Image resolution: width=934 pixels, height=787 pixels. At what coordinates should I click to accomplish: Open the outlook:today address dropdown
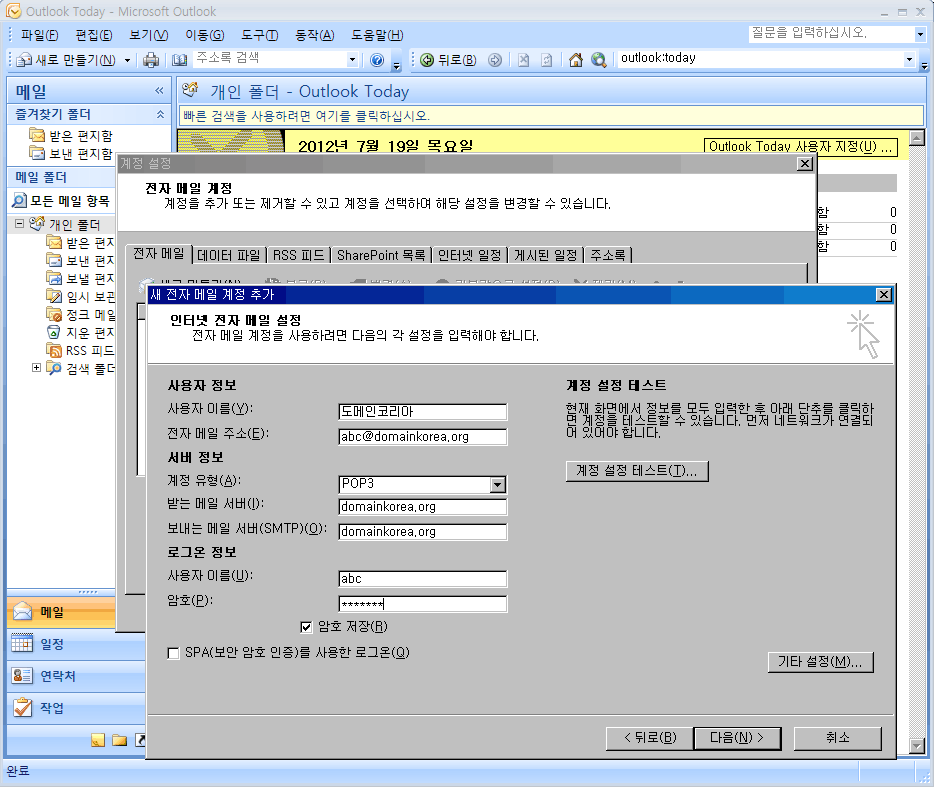[x=909, y=59]
